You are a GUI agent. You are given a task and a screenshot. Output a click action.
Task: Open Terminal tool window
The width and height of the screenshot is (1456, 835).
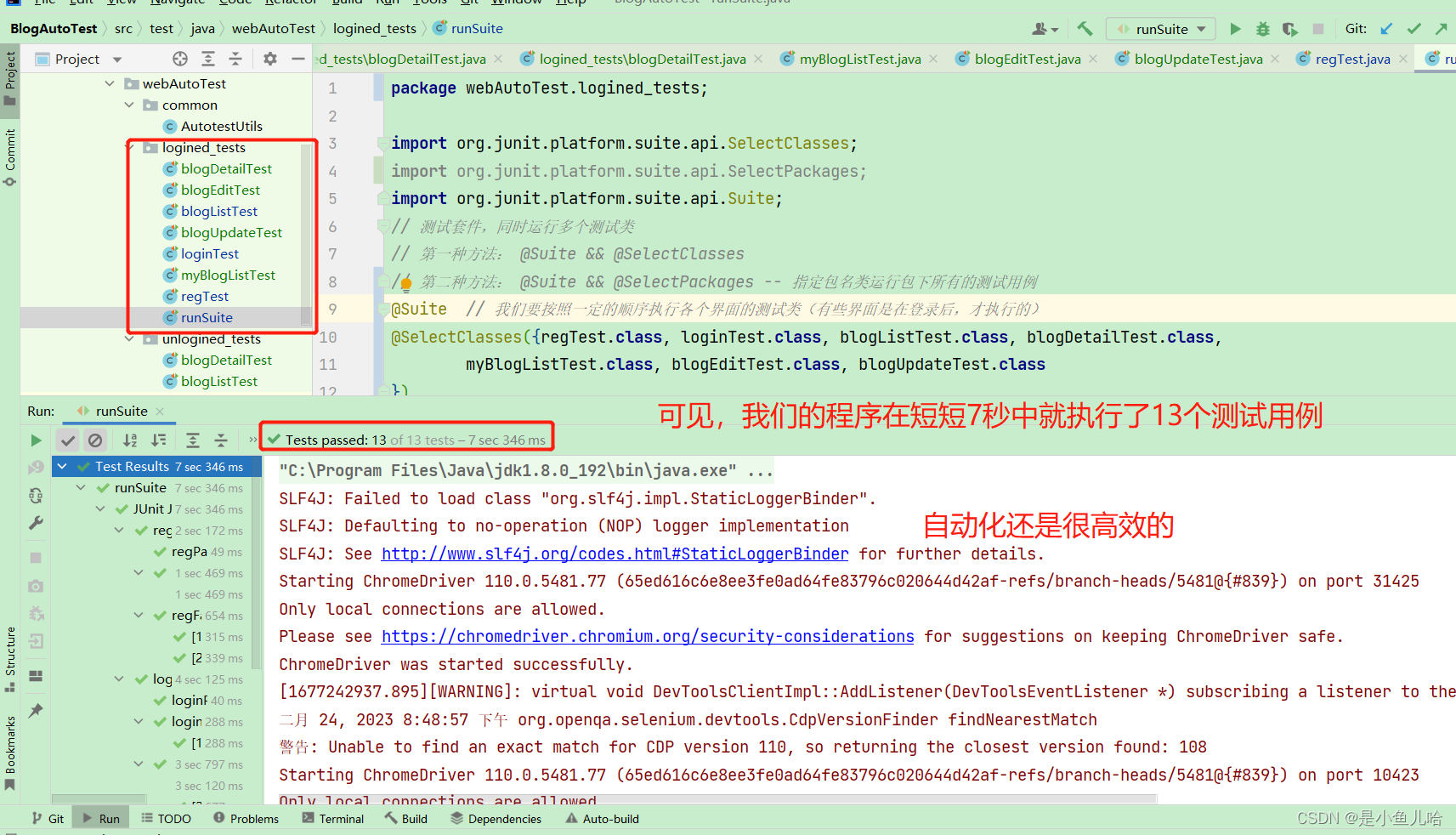pyautogui.click(x=332, y=819)
